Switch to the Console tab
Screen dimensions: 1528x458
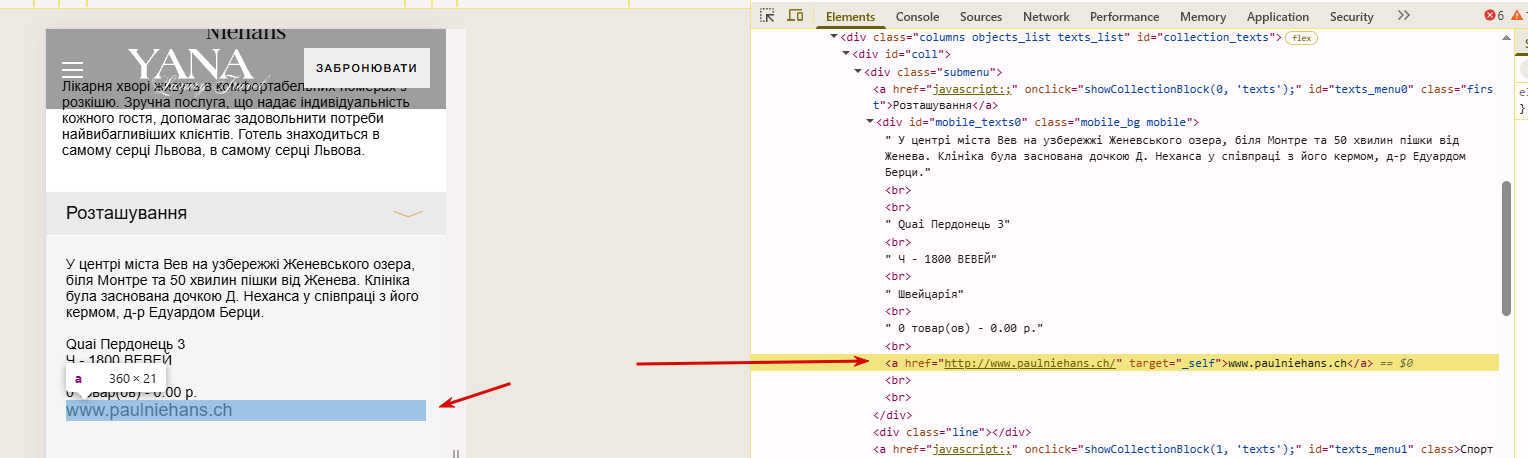point(917,17)
